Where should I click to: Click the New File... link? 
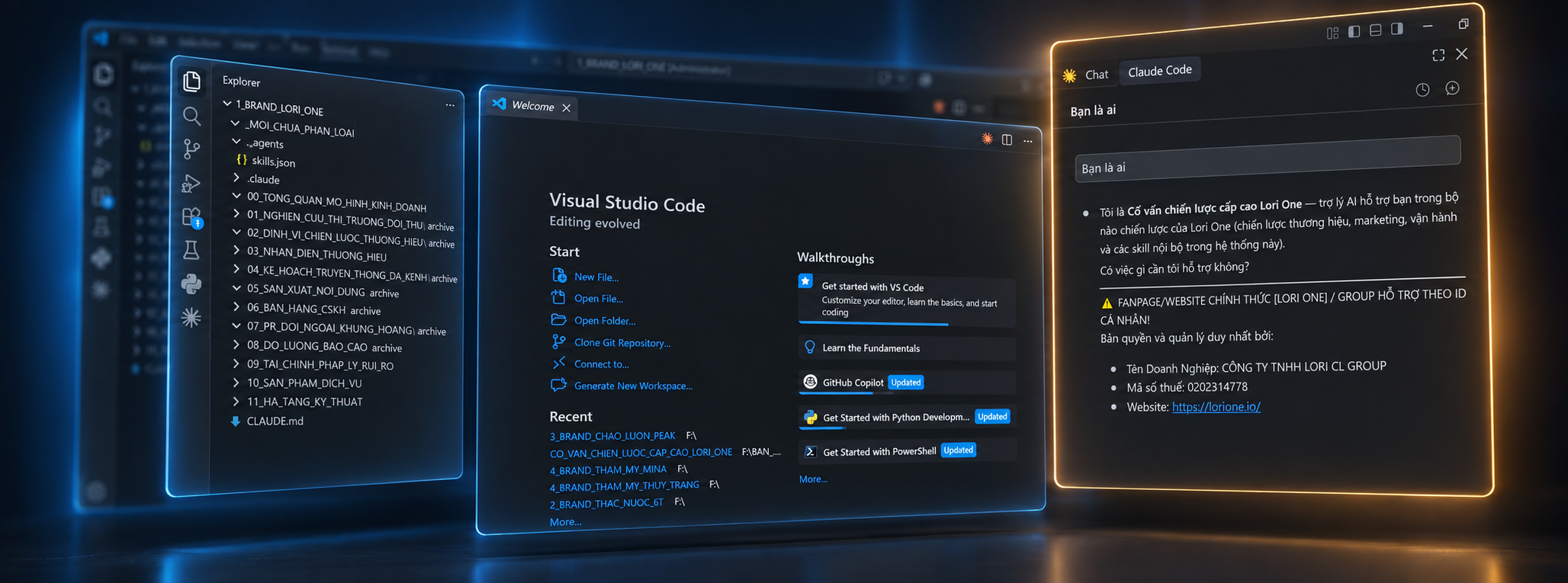(x=596, y=277)
